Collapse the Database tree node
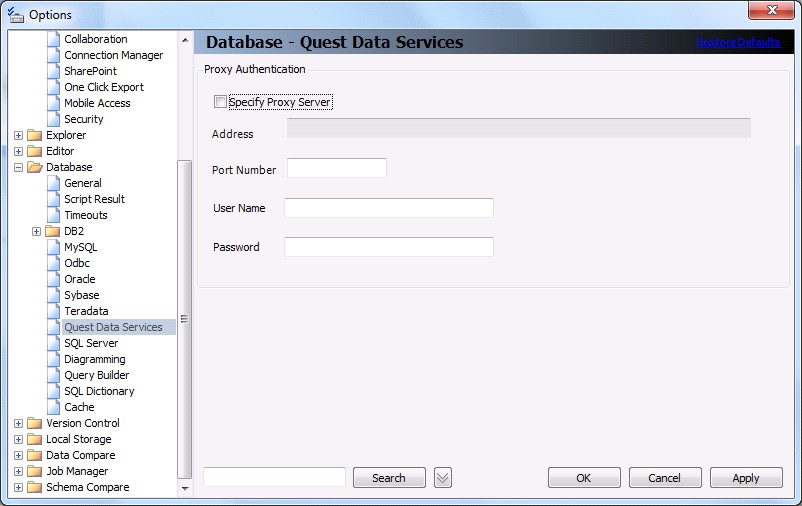802x506 pixels. pyautogui.click(x=18, y=167)
